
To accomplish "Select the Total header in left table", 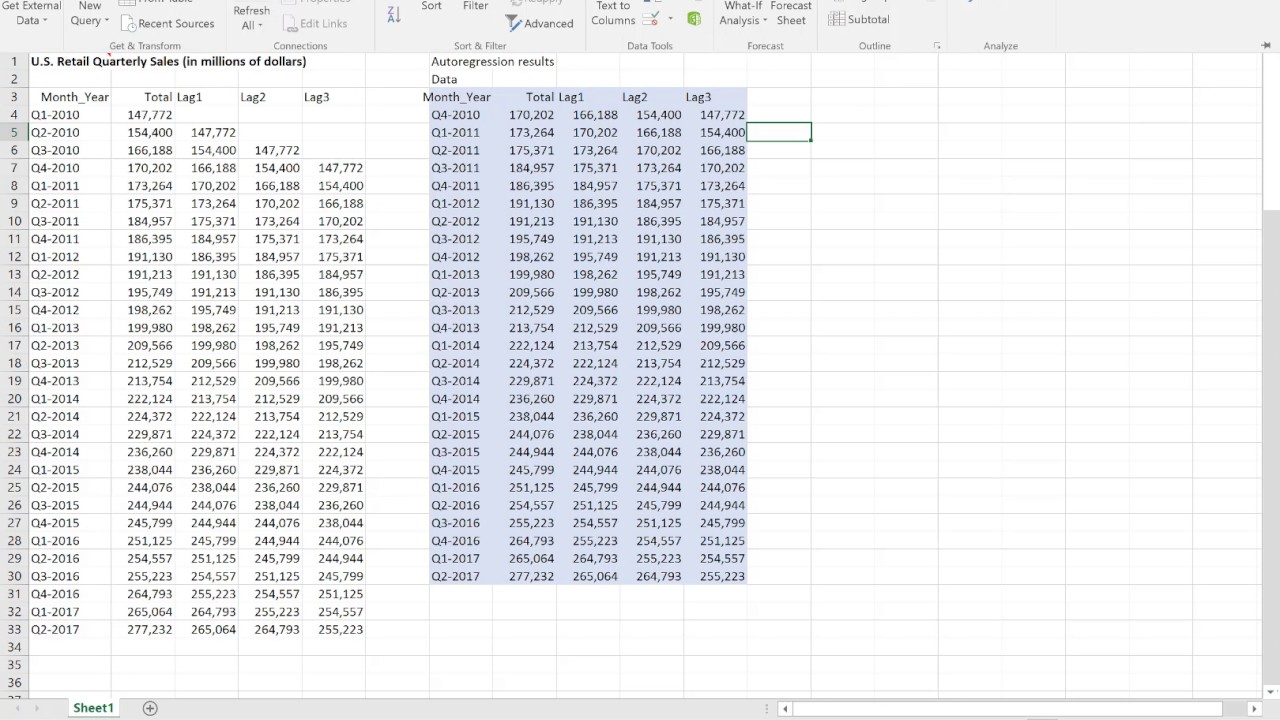I will (158, 97).
